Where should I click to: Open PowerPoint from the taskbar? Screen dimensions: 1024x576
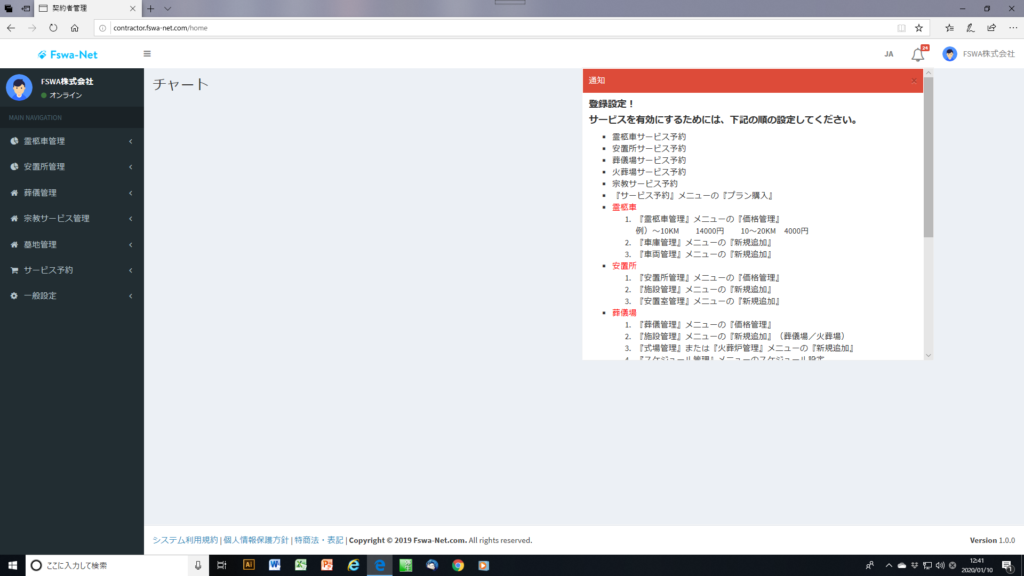tap(327, 565)
